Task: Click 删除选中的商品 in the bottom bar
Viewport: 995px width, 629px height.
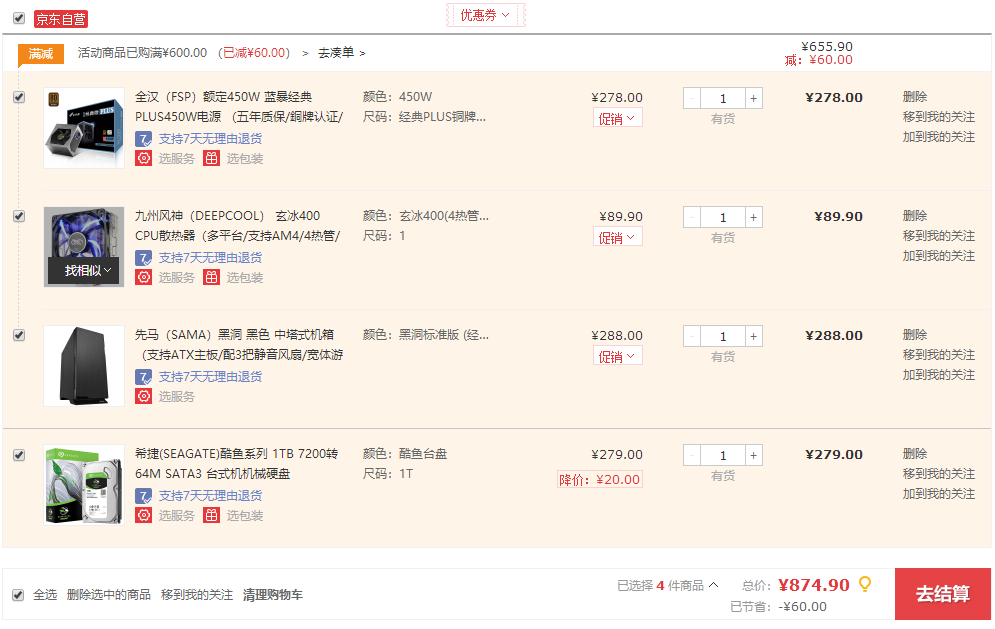Action: point(109,595)
